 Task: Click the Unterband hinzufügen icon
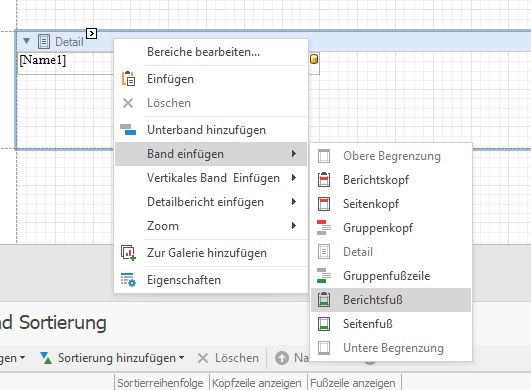point(128,129)
